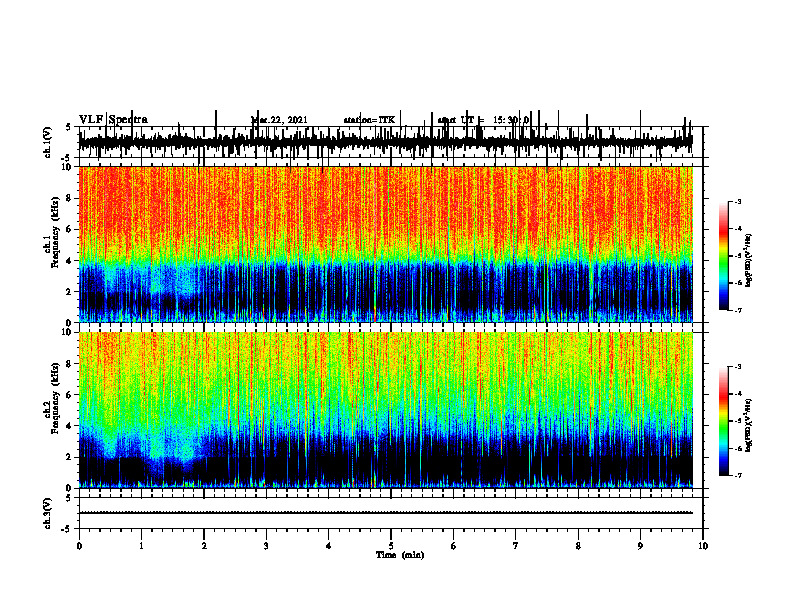792x612 pixels.
Task: Click time axis tick label "3"
Action: tap(266, 546)
